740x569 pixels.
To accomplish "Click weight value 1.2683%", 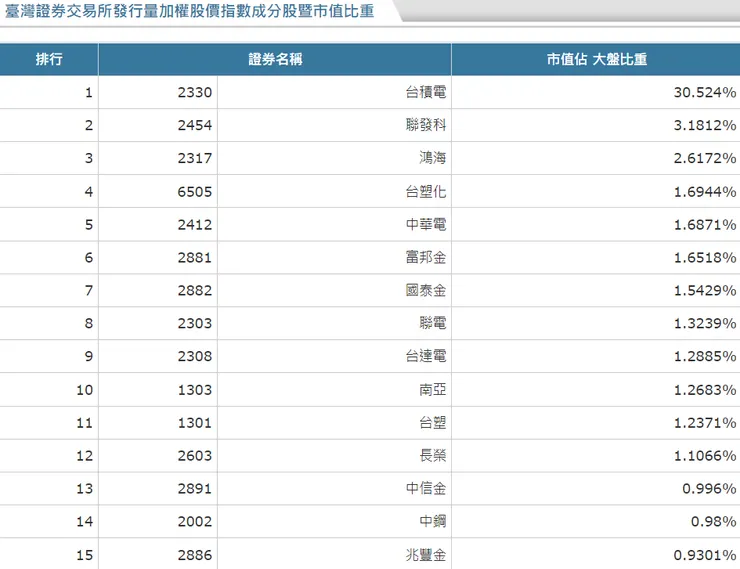I will pos(705,390).
